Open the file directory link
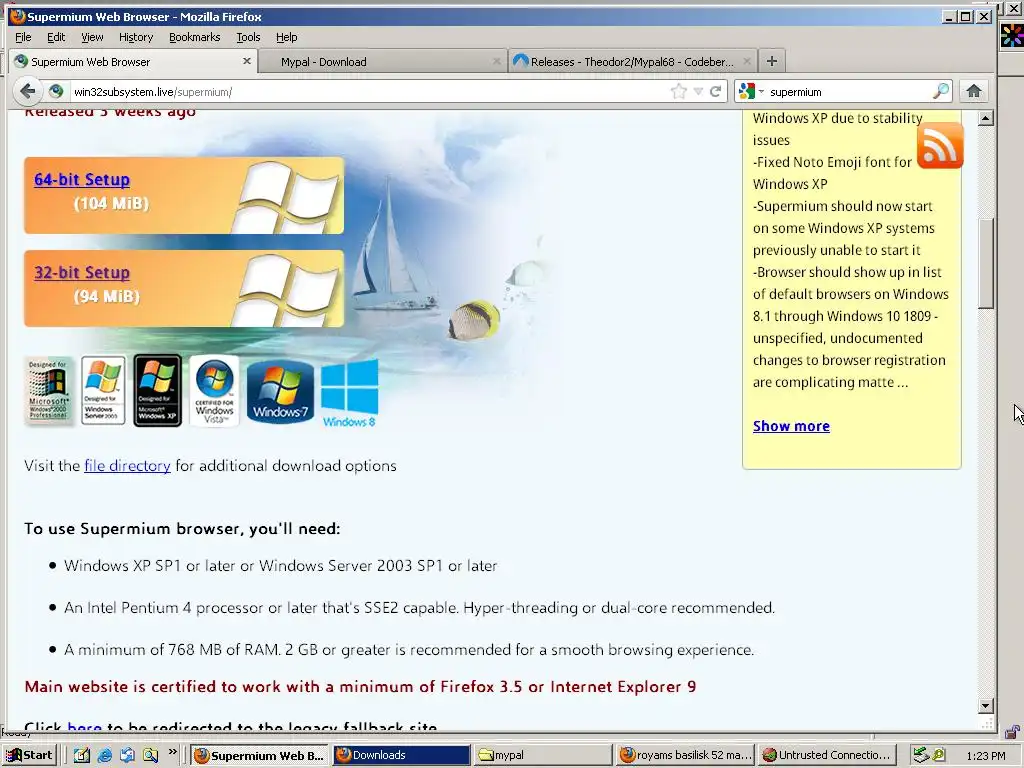 pyautogui.click(x=127, y=466)
